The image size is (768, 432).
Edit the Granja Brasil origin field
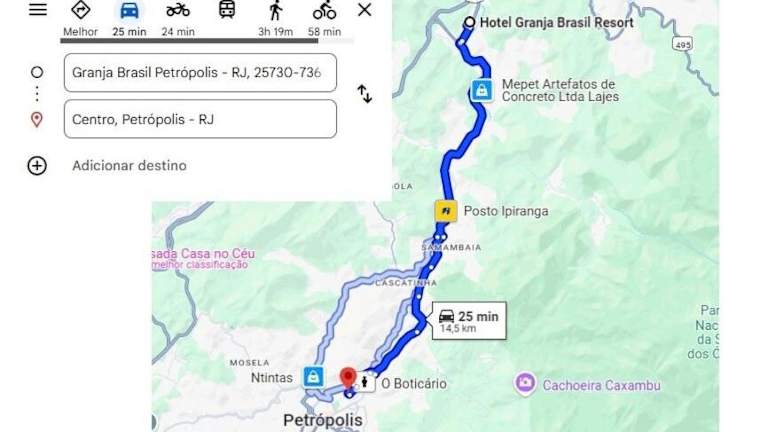click(200, 72)
